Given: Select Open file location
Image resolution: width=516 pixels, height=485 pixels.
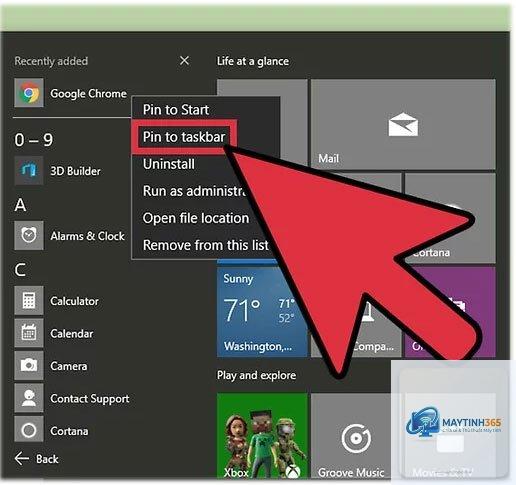Looking at the screenshot, I should [196, 218].
